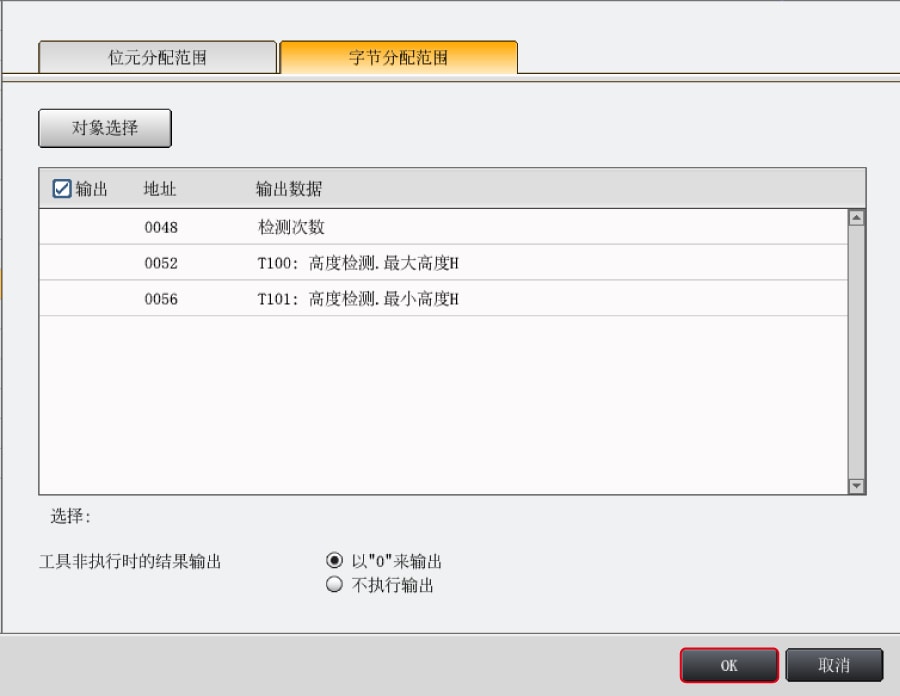Toggle the 输出 header checkbox
The image size is (900, 696).
62,189
